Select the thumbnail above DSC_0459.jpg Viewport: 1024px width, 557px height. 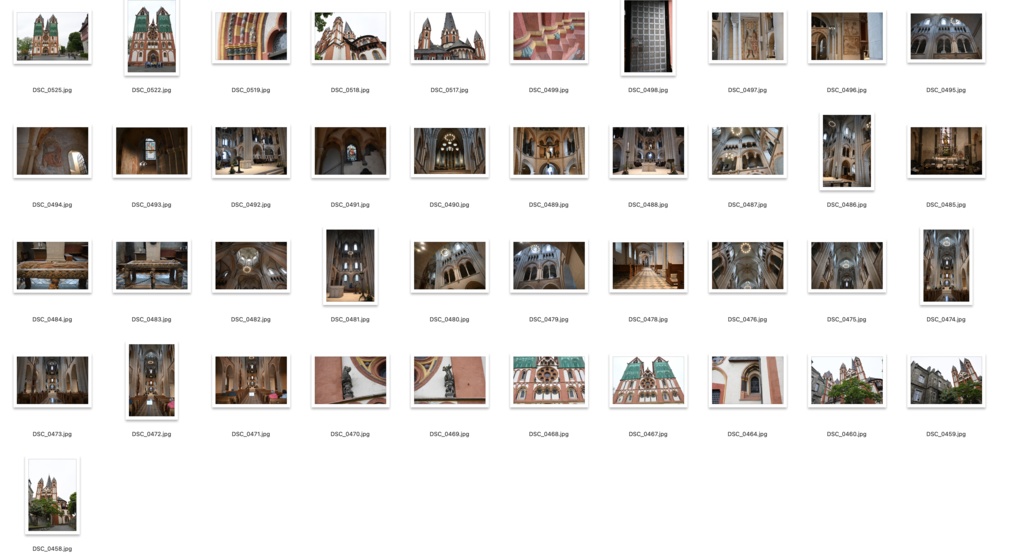pyautogui.click(x=946, y=381)
